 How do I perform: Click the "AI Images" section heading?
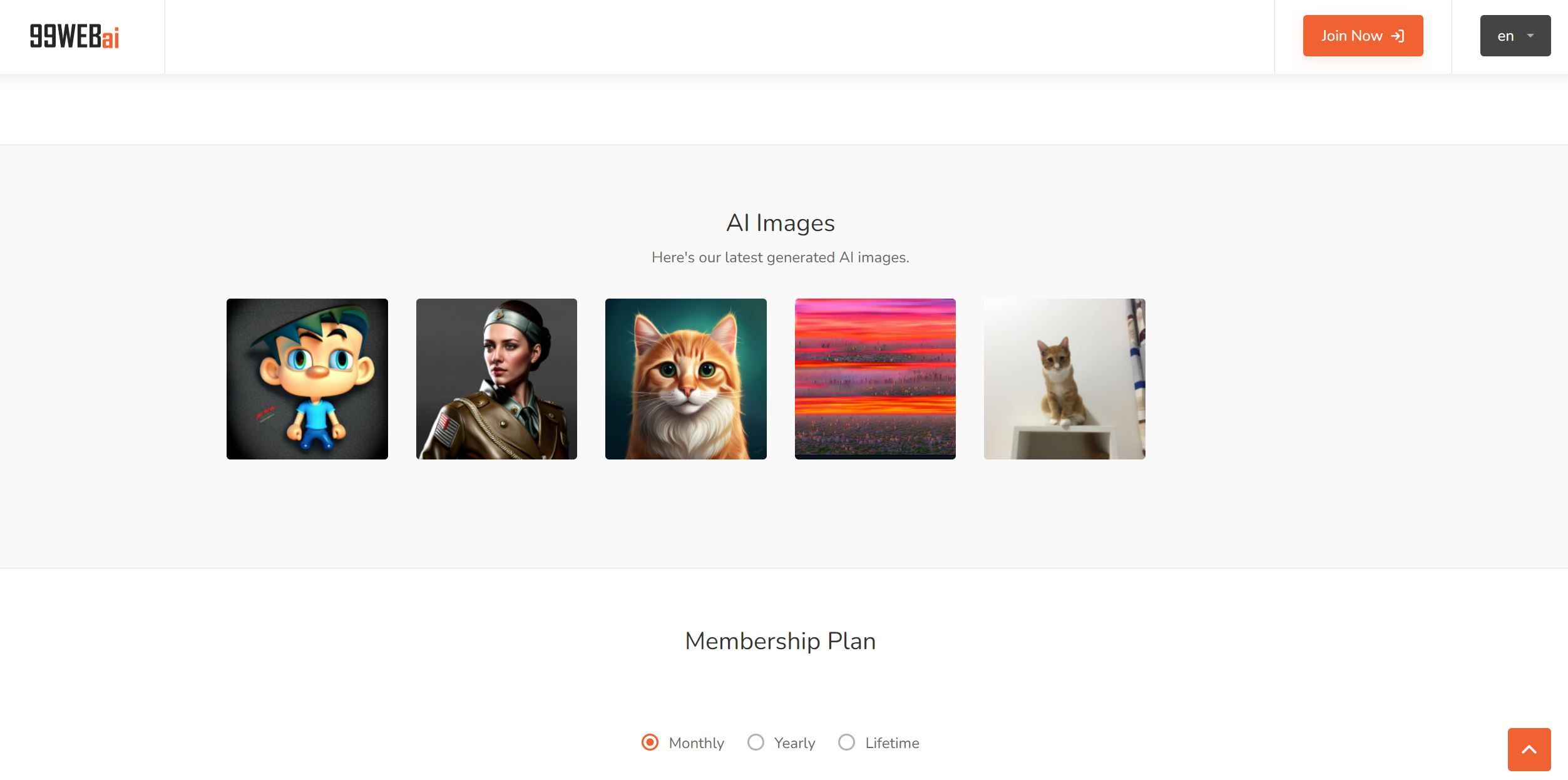point(781,223)
